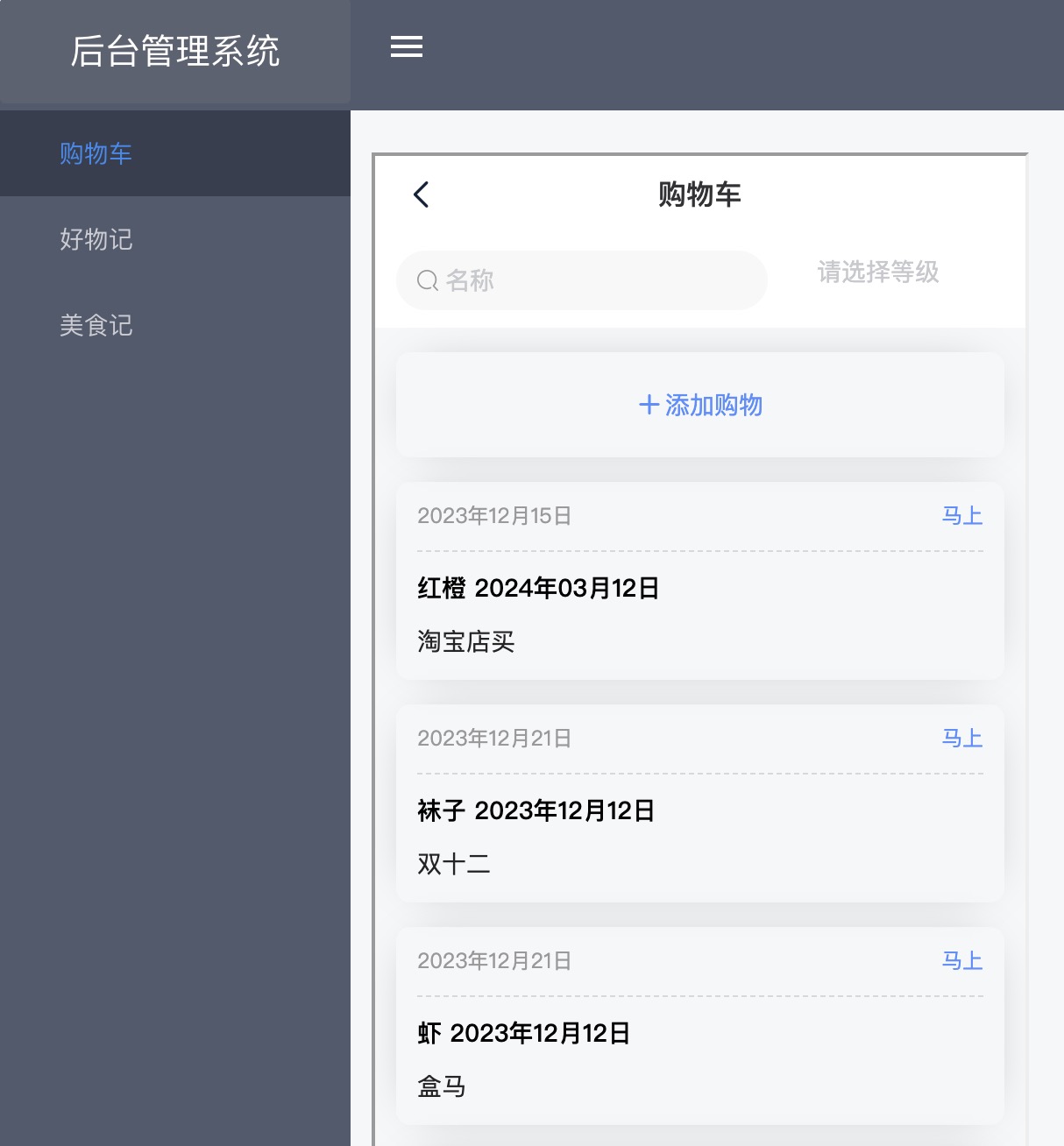Click 马上 on the 袜子 card
This screenshot has width=1064, height=1146.
point(962,738)
